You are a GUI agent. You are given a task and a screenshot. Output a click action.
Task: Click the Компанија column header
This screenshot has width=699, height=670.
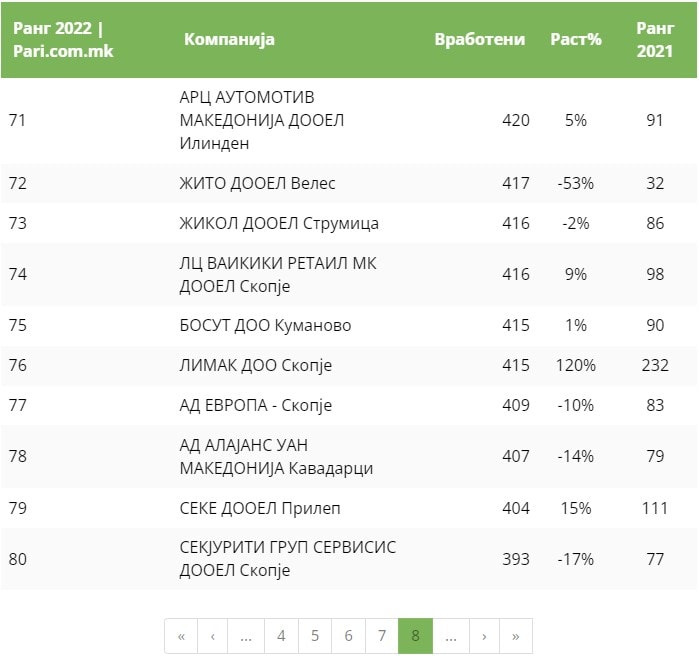click(229, 40)
